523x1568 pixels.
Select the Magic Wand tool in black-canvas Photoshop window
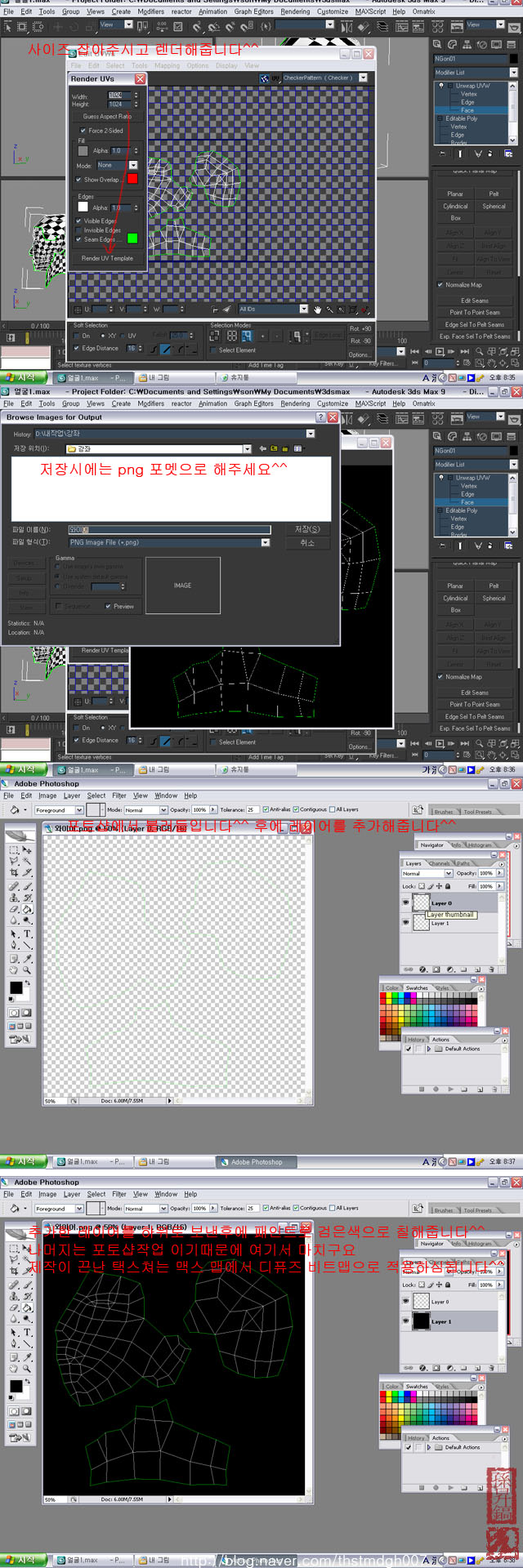(27, 1260)
